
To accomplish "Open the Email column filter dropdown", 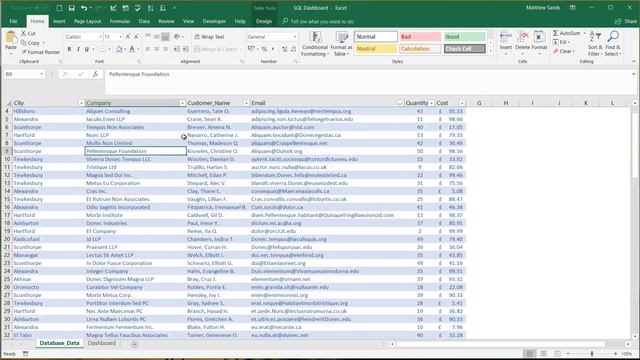I will [x=400, y=103].
